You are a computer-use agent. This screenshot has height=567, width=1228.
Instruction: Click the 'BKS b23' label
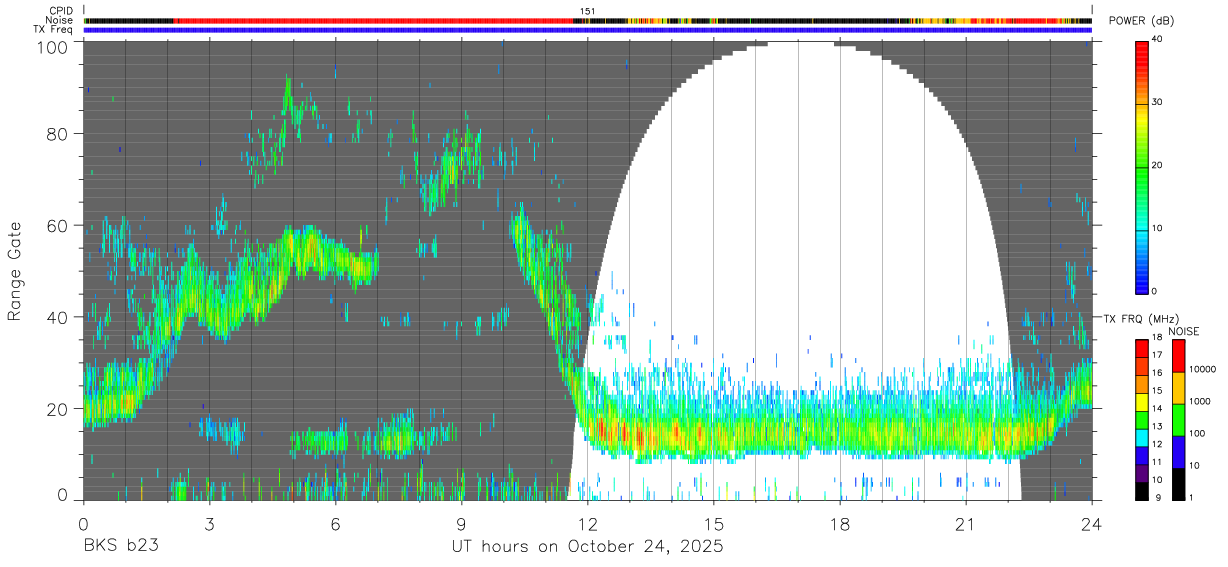119,546
